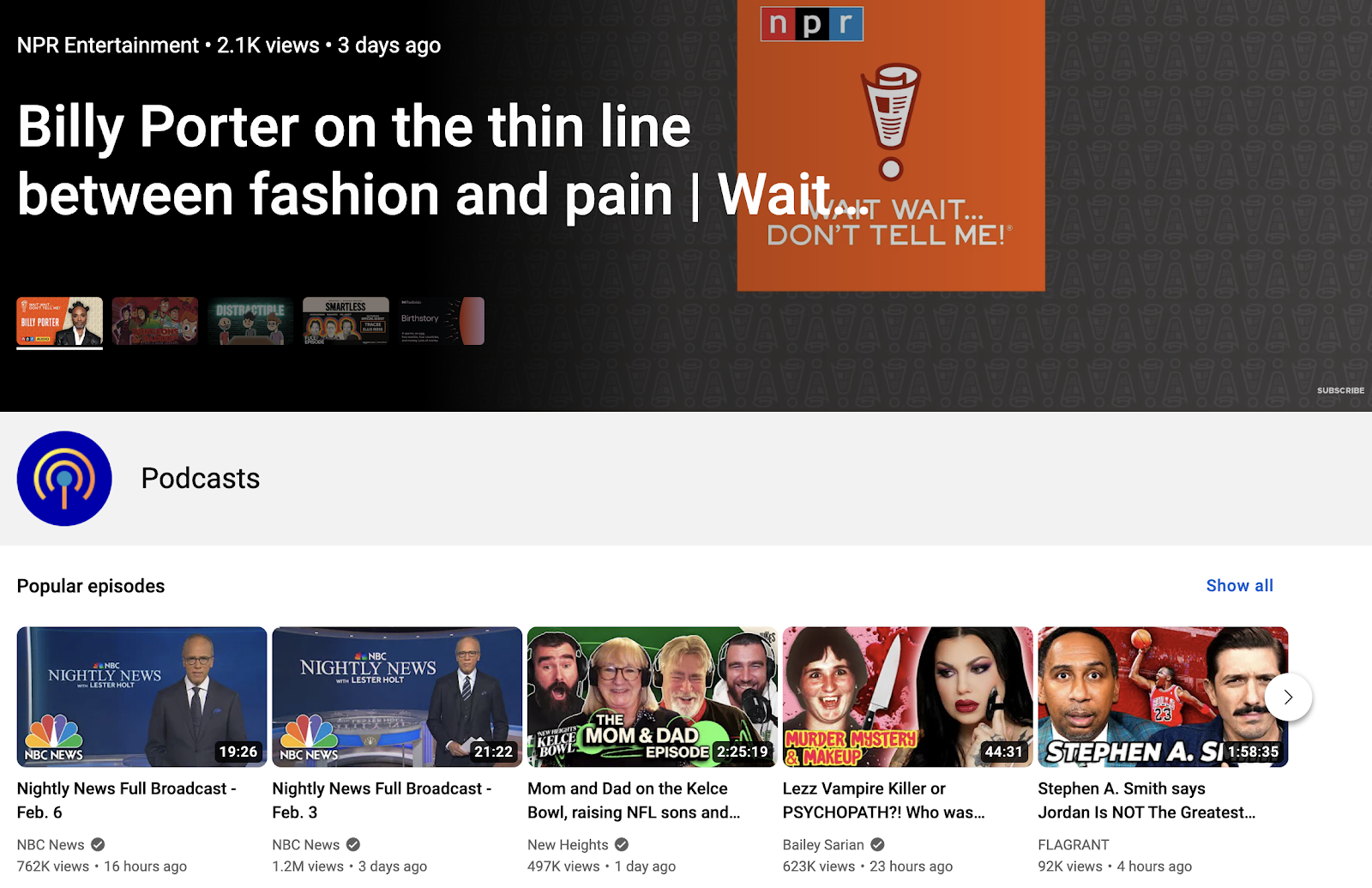This screenshot has width=1372, height=888.
Task: Click '92K views • 4 hours ago' text
Action: [1116, 867]
